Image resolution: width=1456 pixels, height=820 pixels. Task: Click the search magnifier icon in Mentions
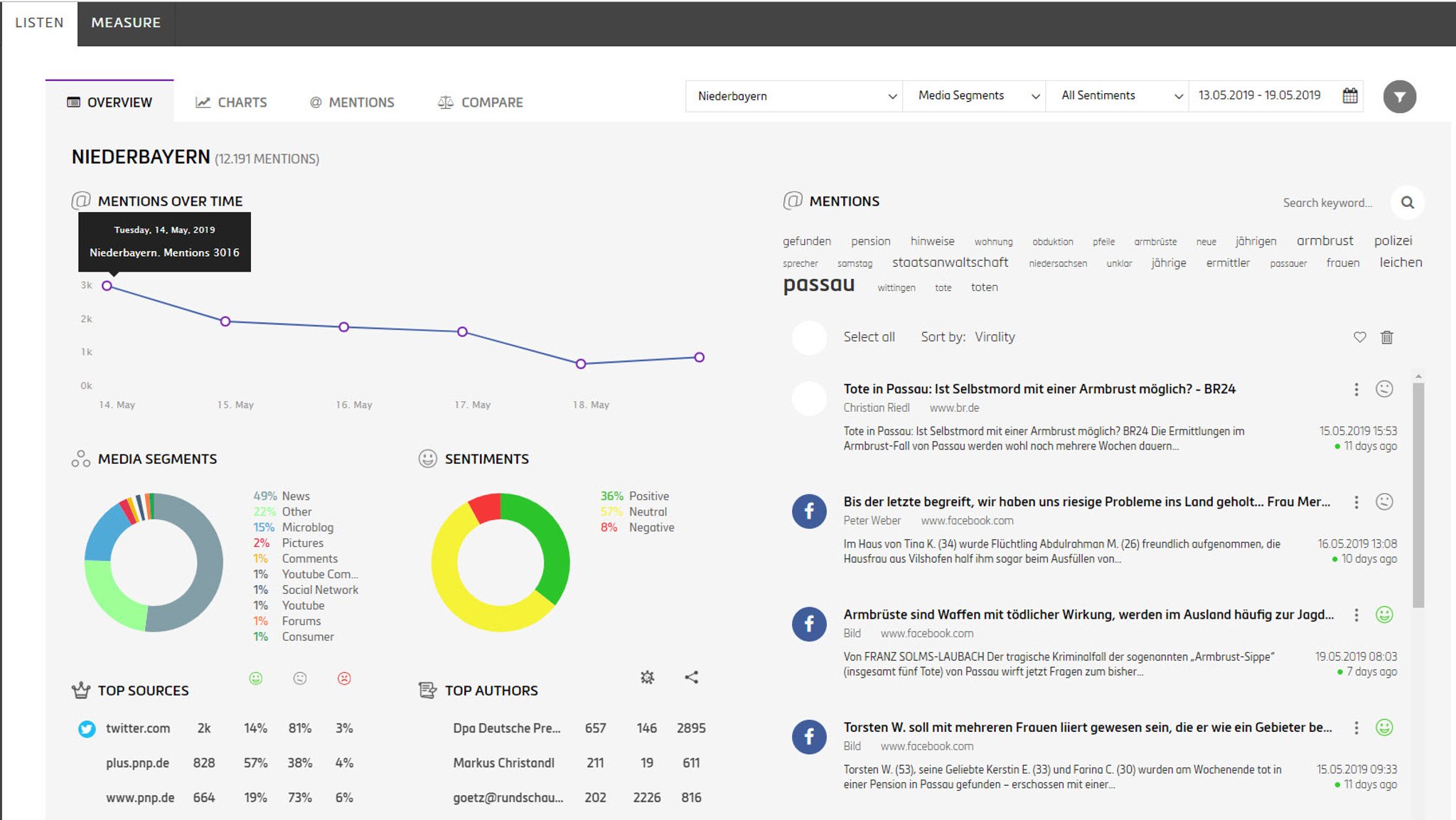pos(1407,203)
